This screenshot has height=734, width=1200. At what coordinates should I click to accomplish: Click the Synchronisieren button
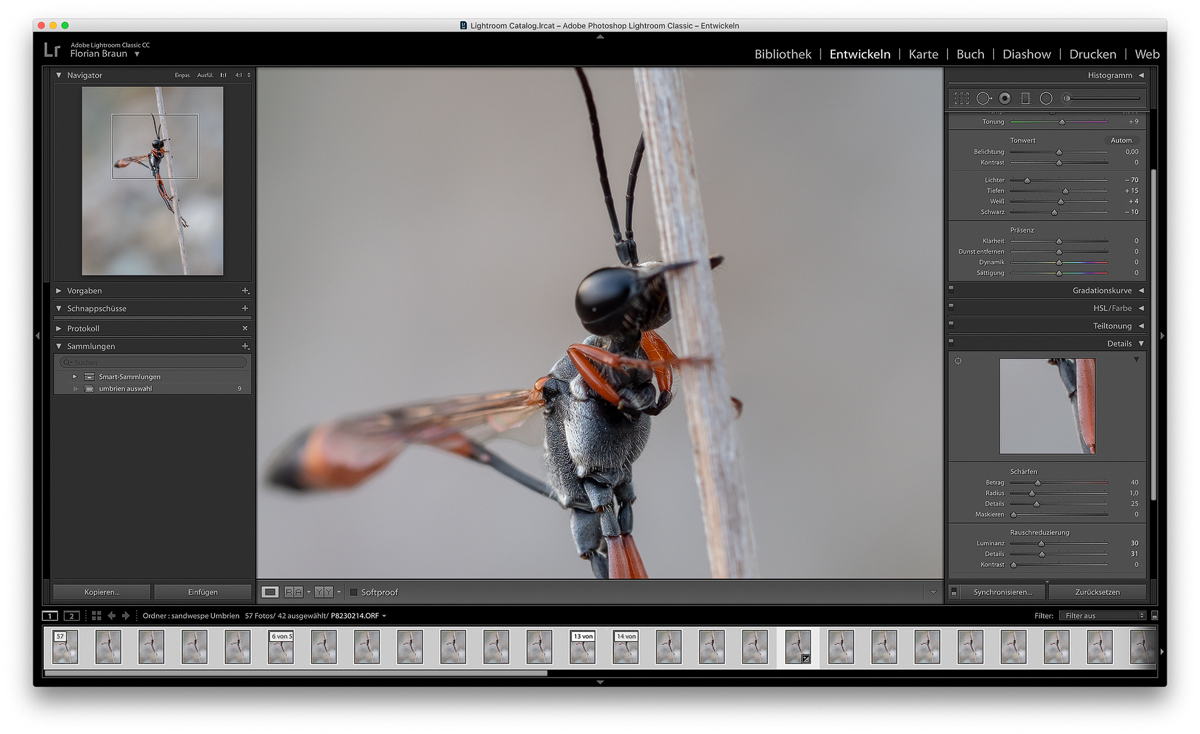[1002, 592]
